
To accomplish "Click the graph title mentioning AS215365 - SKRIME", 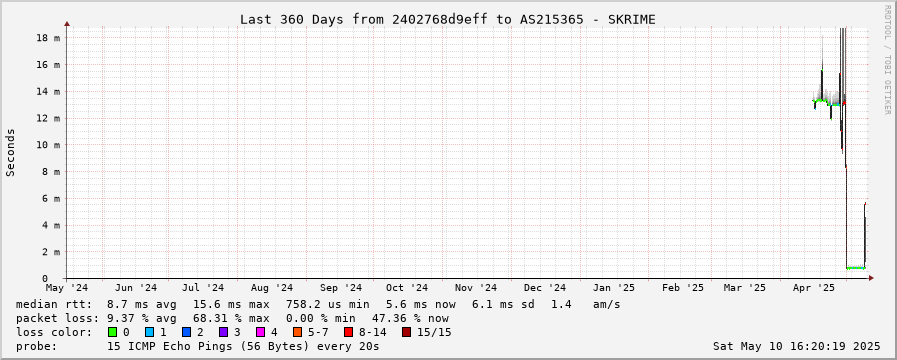I will (x=447, y=19).
